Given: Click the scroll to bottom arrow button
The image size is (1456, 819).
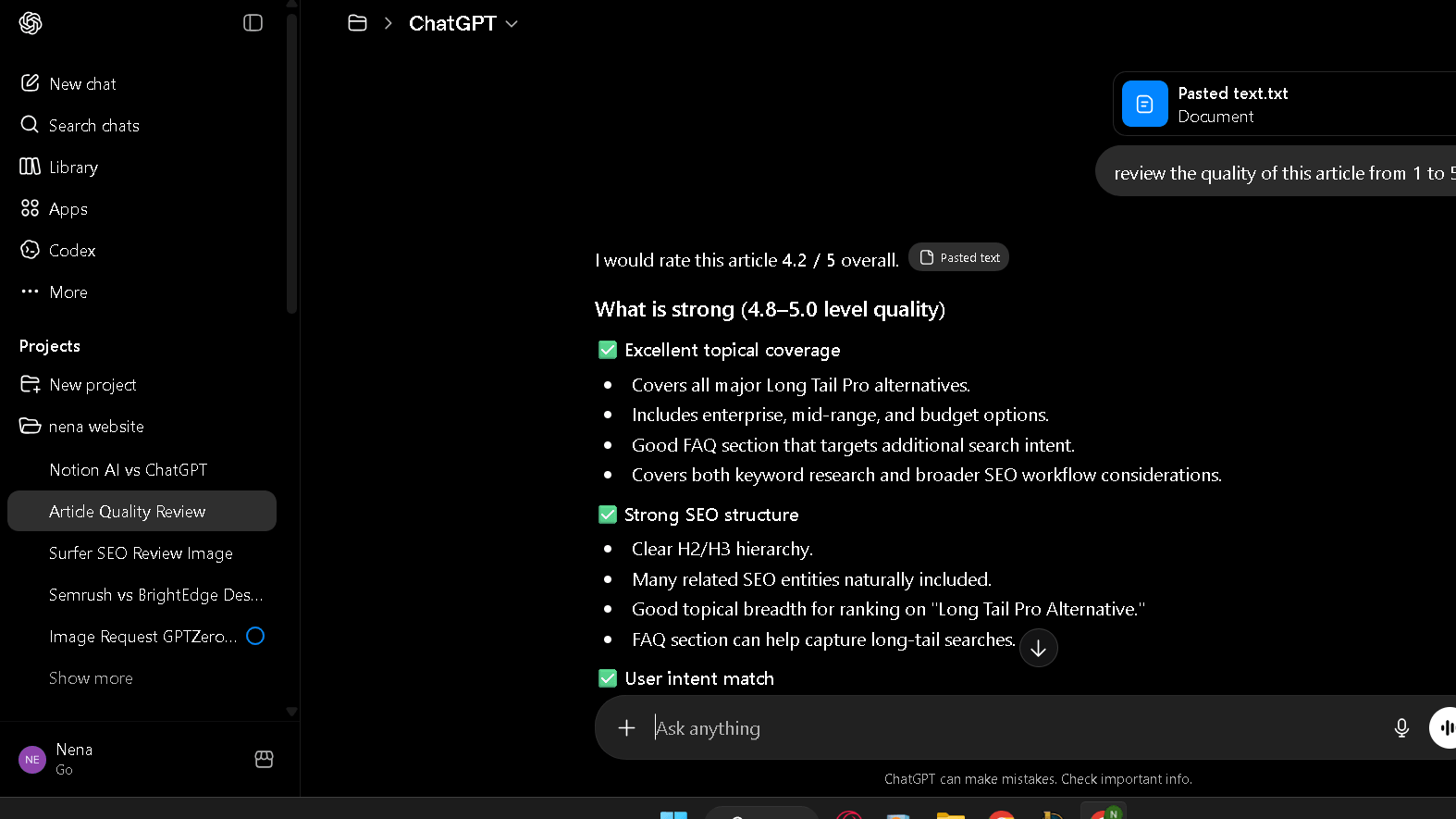Looking at the screenshot, I should pyautogui.click(x=1039, y=649).
